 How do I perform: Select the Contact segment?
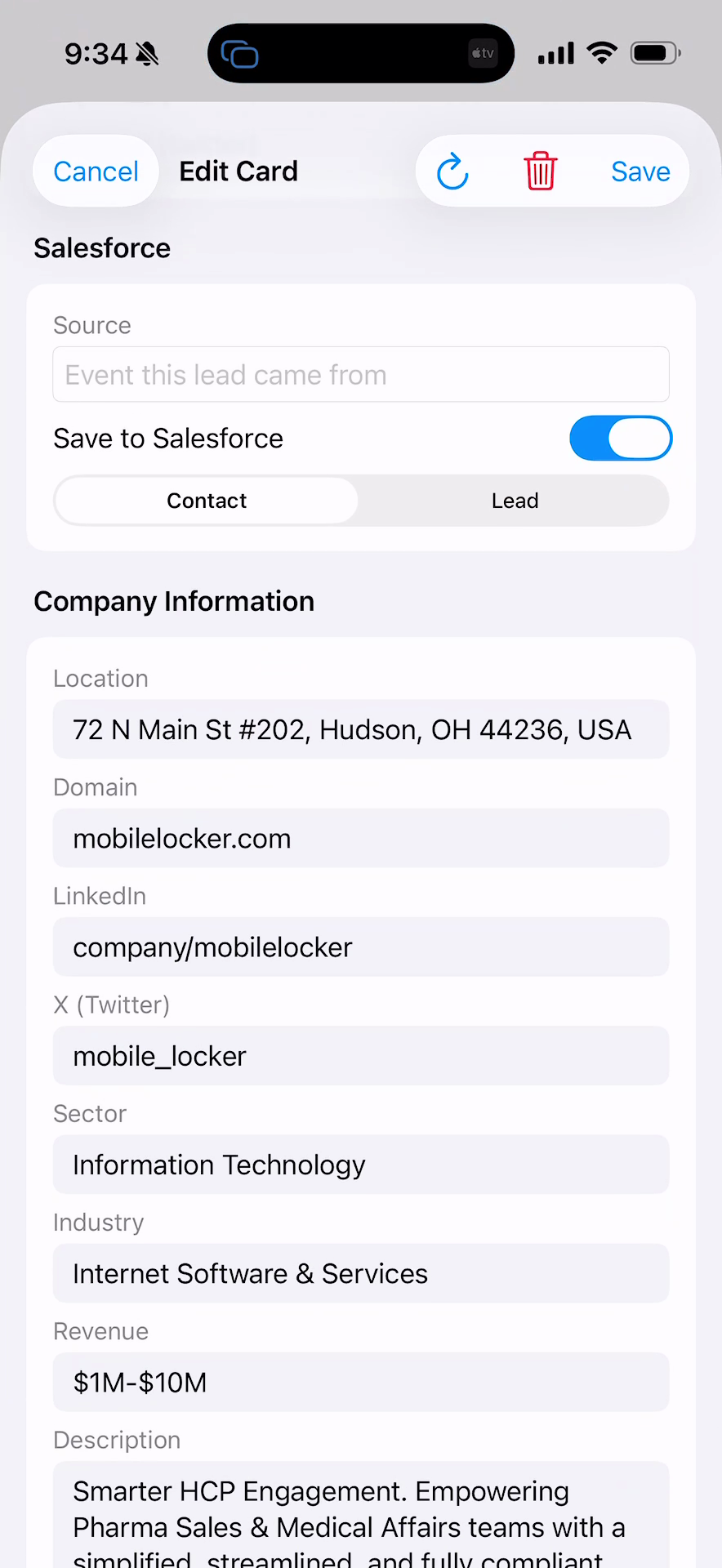pyautogui.click(x=207, y=501)
